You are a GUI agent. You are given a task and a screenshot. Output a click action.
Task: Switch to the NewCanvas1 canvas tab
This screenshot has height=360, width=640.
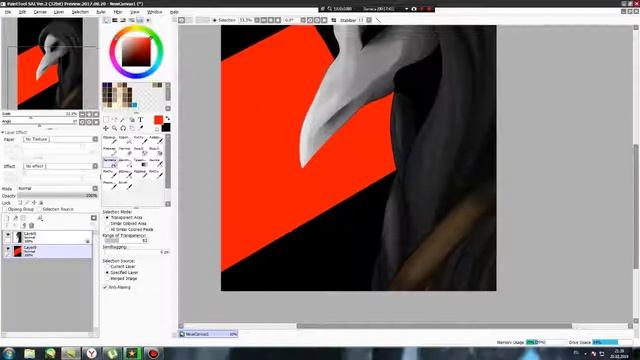209,334
